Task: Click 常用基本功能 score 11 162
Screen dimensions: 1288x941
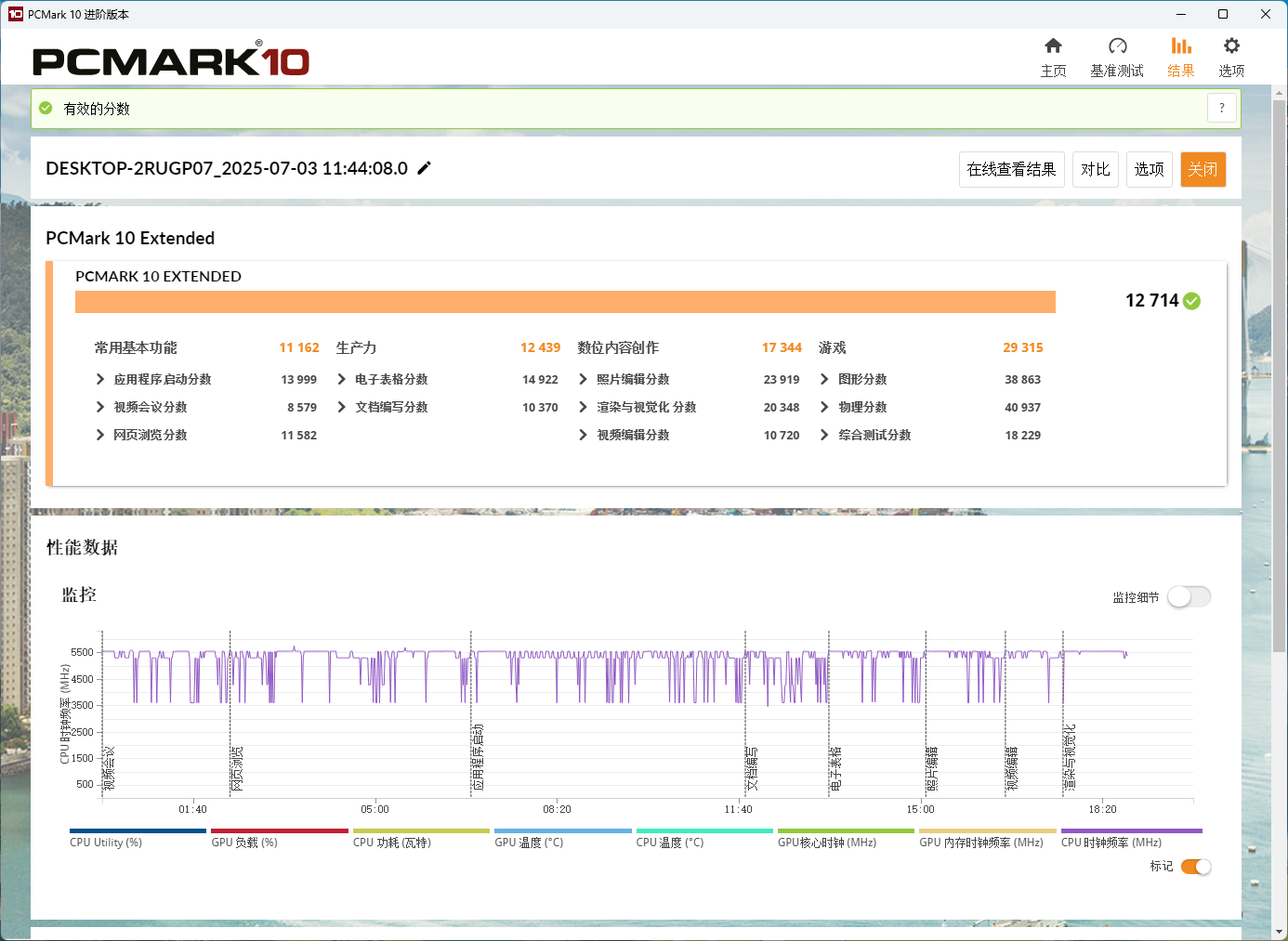Action: tap(299, 347)
